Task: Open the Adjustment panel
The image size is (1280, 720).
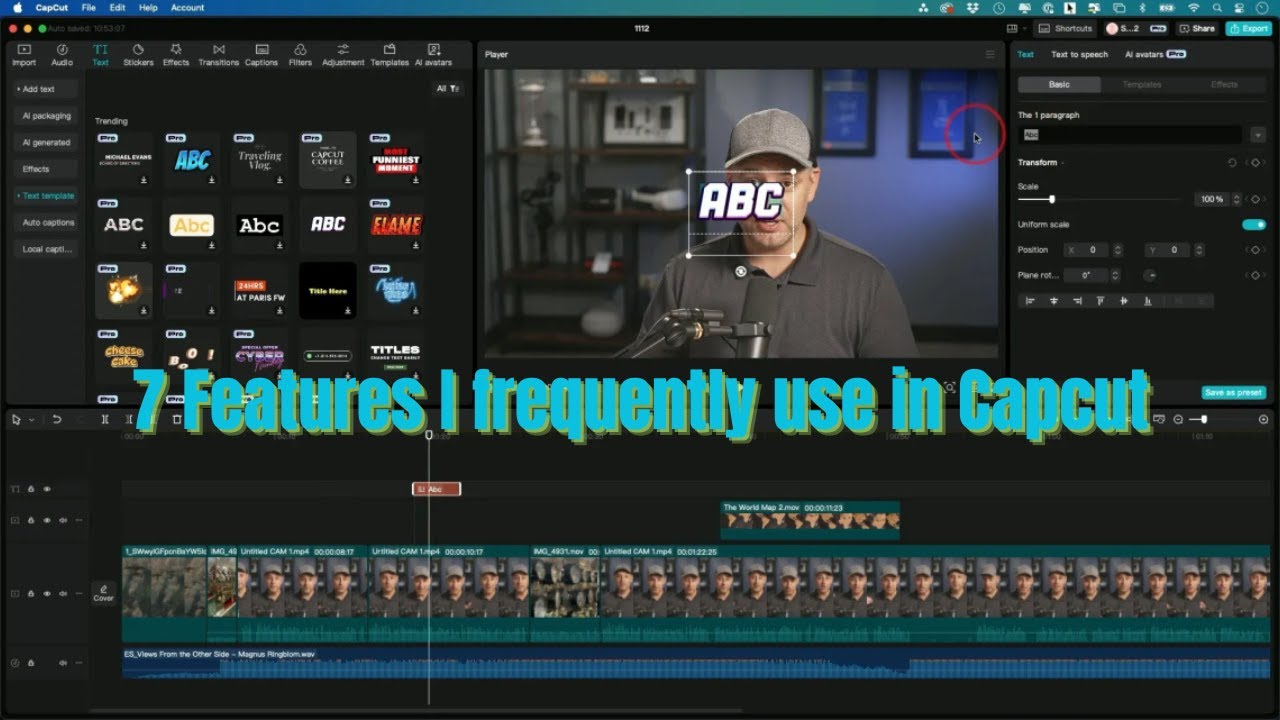Action: pos(343,55)
